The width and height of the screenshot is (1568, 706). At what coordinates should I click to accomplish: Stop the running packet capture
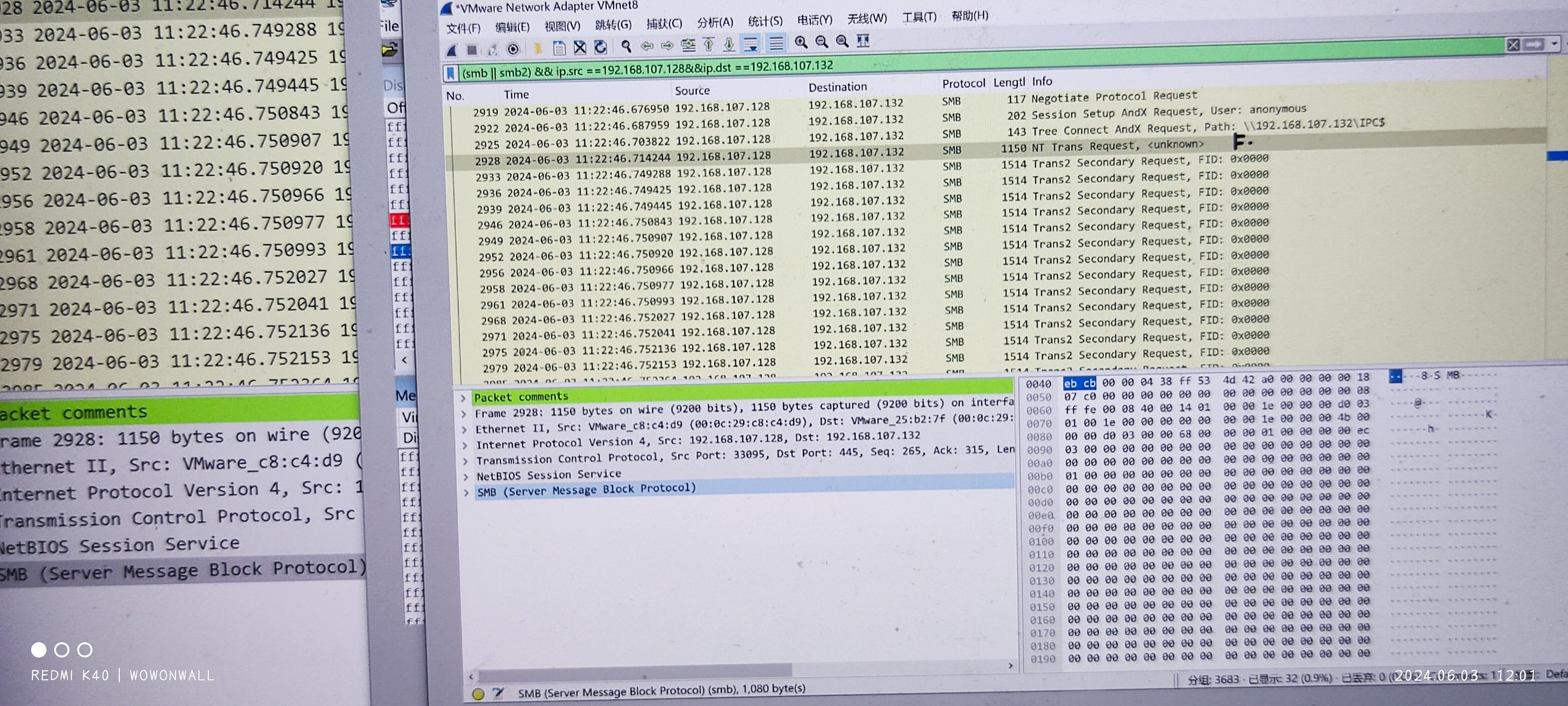click(x=472, y=49)
